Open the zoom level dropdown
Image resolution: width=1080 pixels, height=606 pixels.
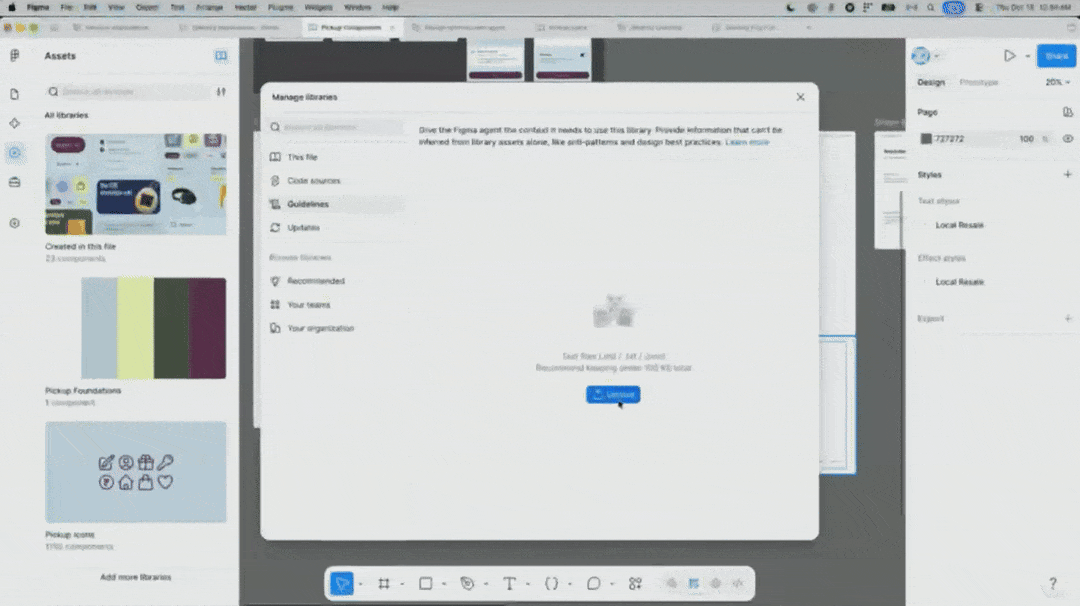[x=1057, y=82]
